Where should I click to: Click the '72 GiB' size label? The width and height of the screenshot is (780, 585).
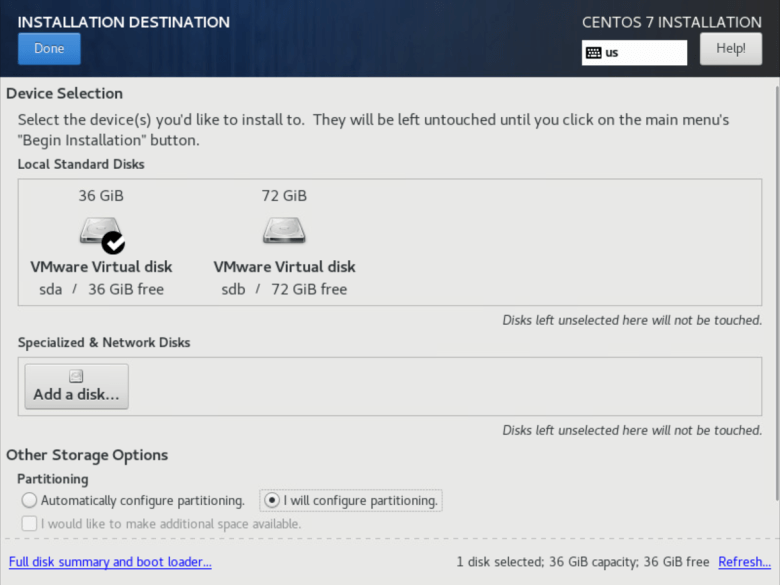click(x=284, y=196)
